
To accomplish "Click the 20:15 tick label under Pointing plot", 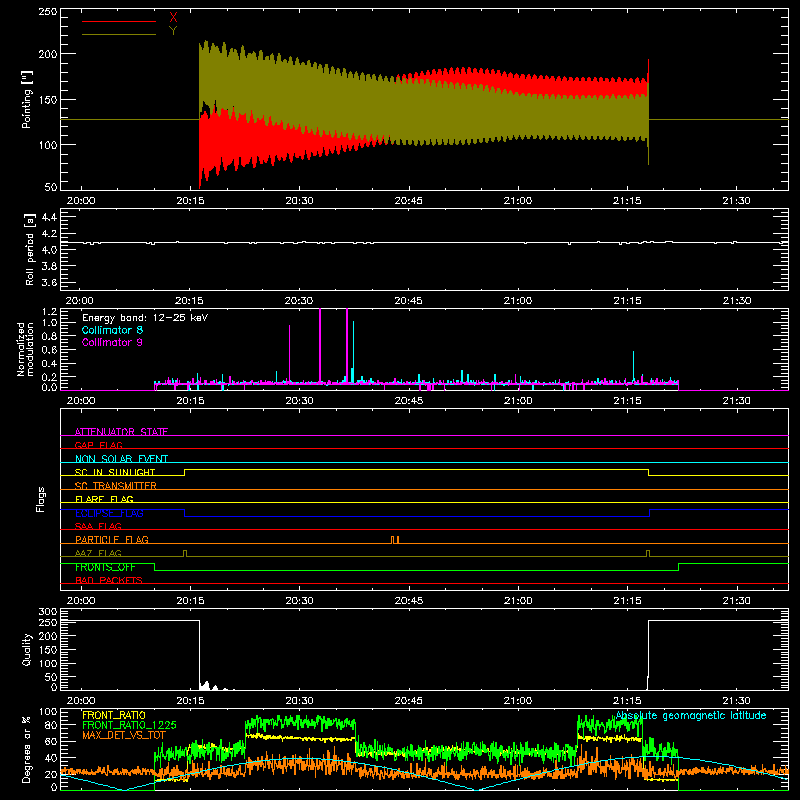I will click(190, 201).
